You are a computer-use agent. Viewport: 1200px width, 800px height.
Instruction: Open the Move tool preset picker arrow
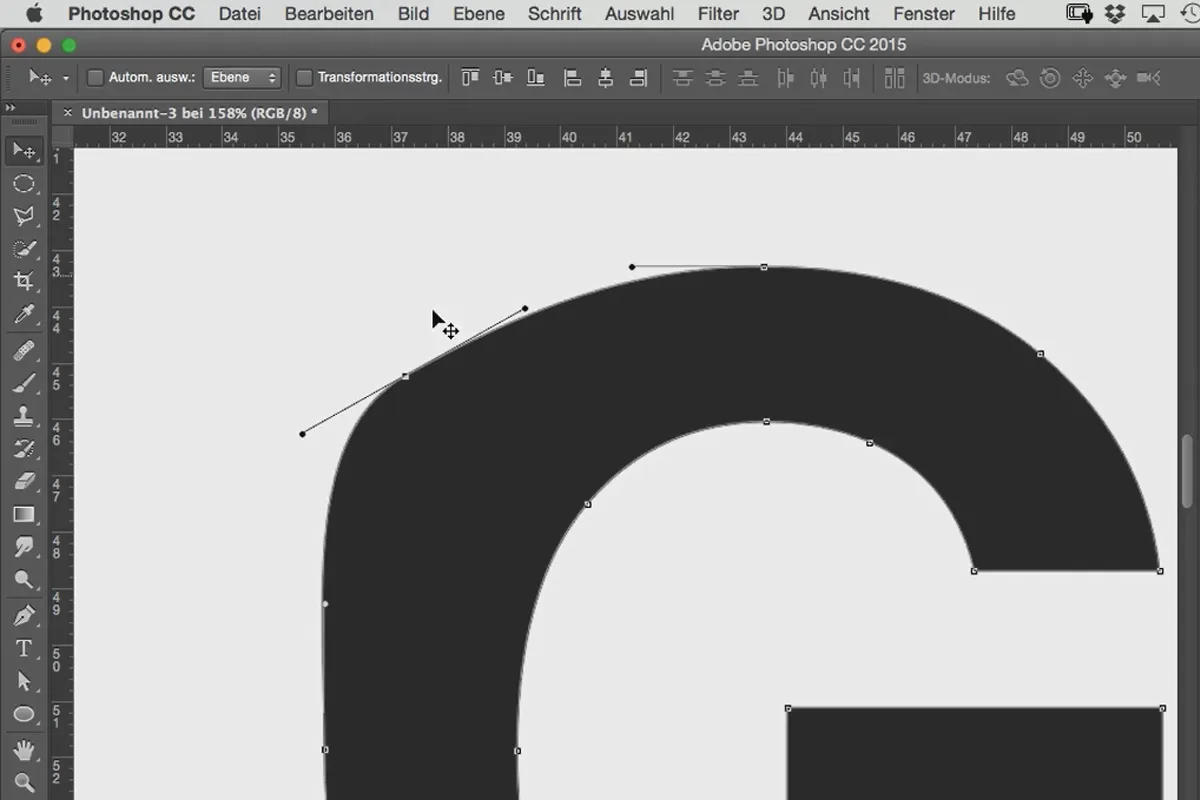(66, 78)
